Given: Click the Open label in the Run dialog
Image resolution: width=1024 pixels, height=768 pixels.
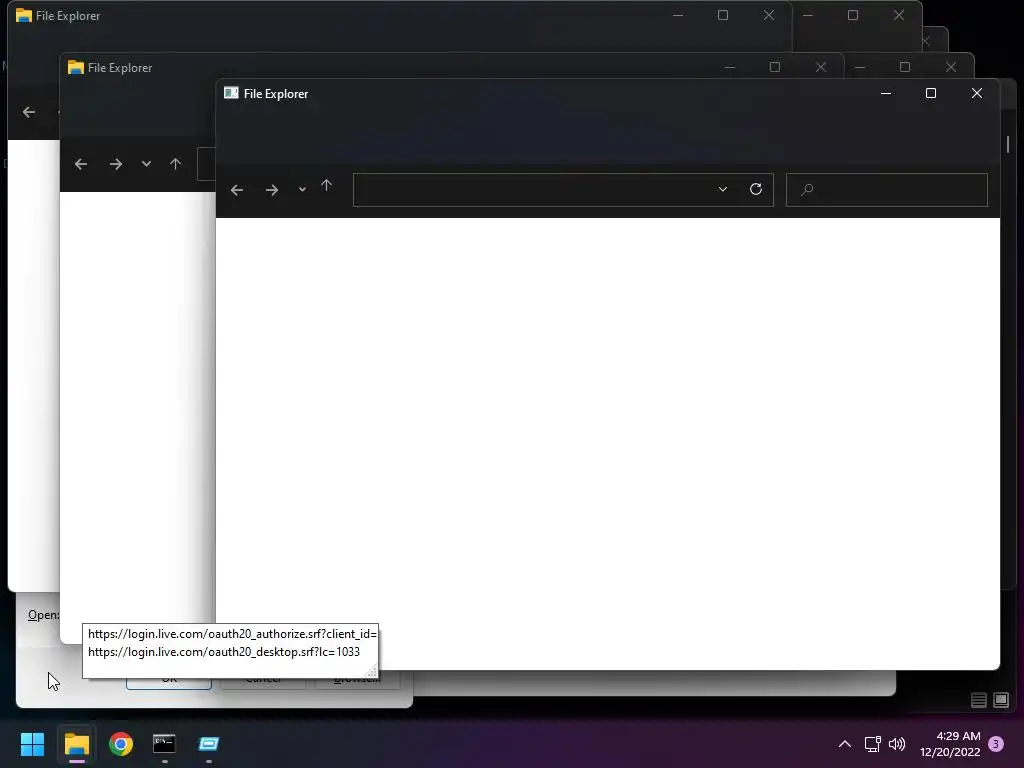Looking at the screenshot, I should coord(43,615).
